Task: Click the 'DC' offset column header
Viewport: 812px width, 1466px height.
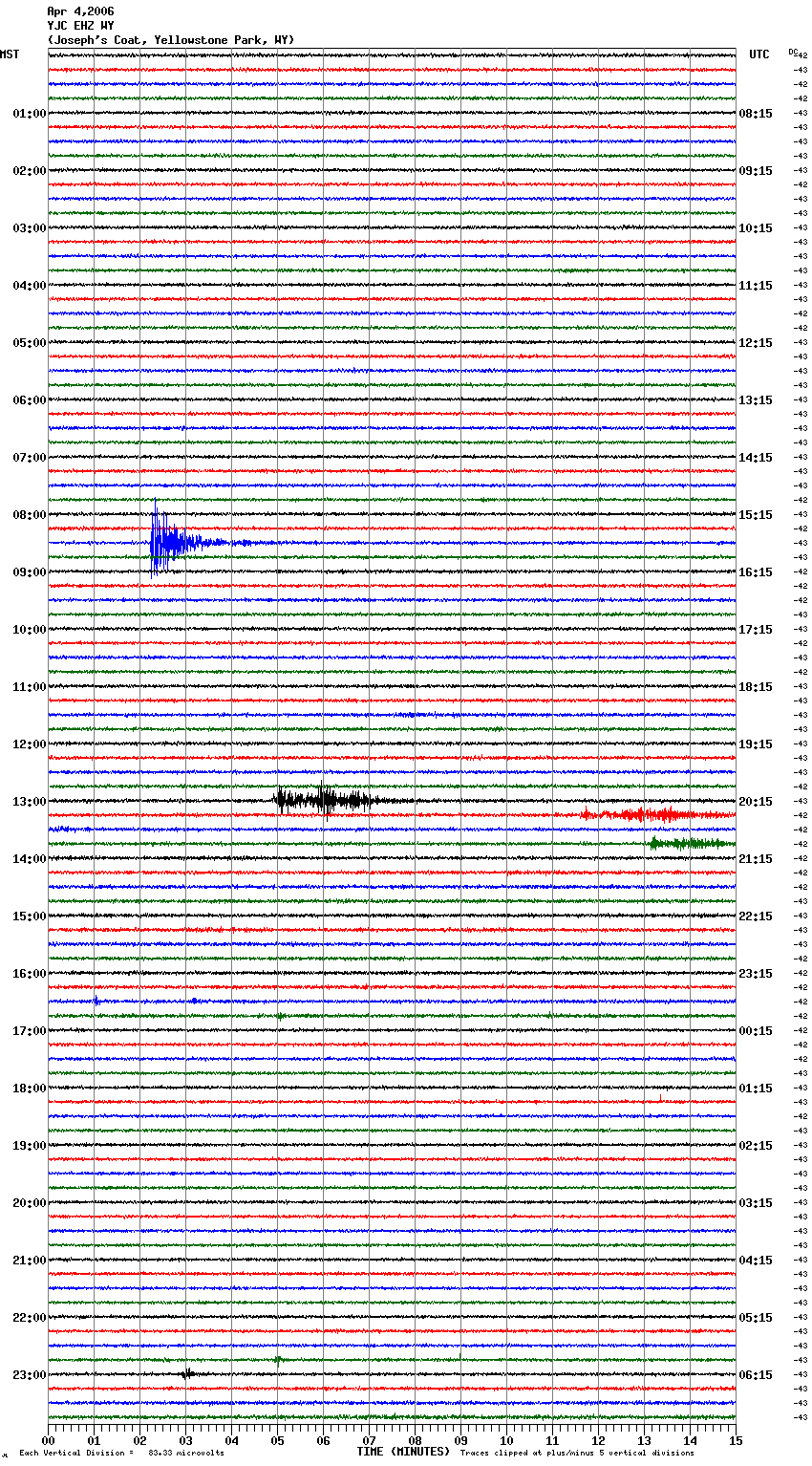Action: (x=793, y=51)
